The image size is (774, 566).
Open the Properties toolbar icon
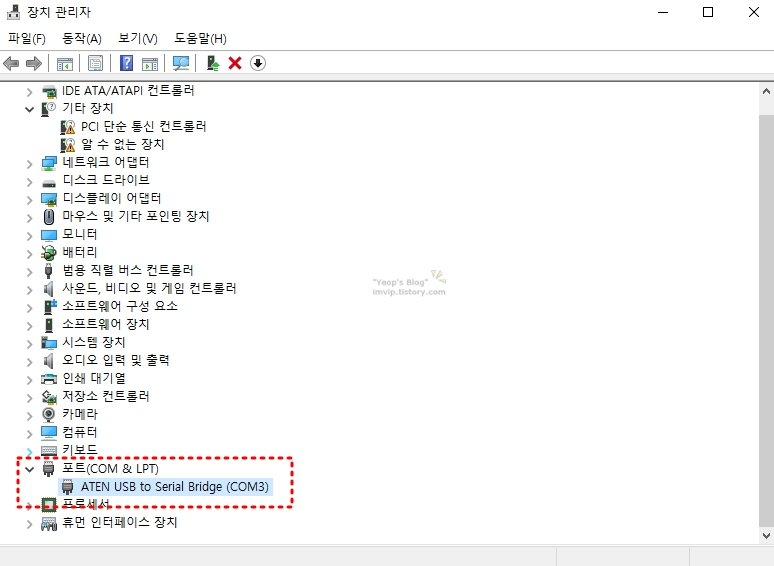[x=95, y=63]
